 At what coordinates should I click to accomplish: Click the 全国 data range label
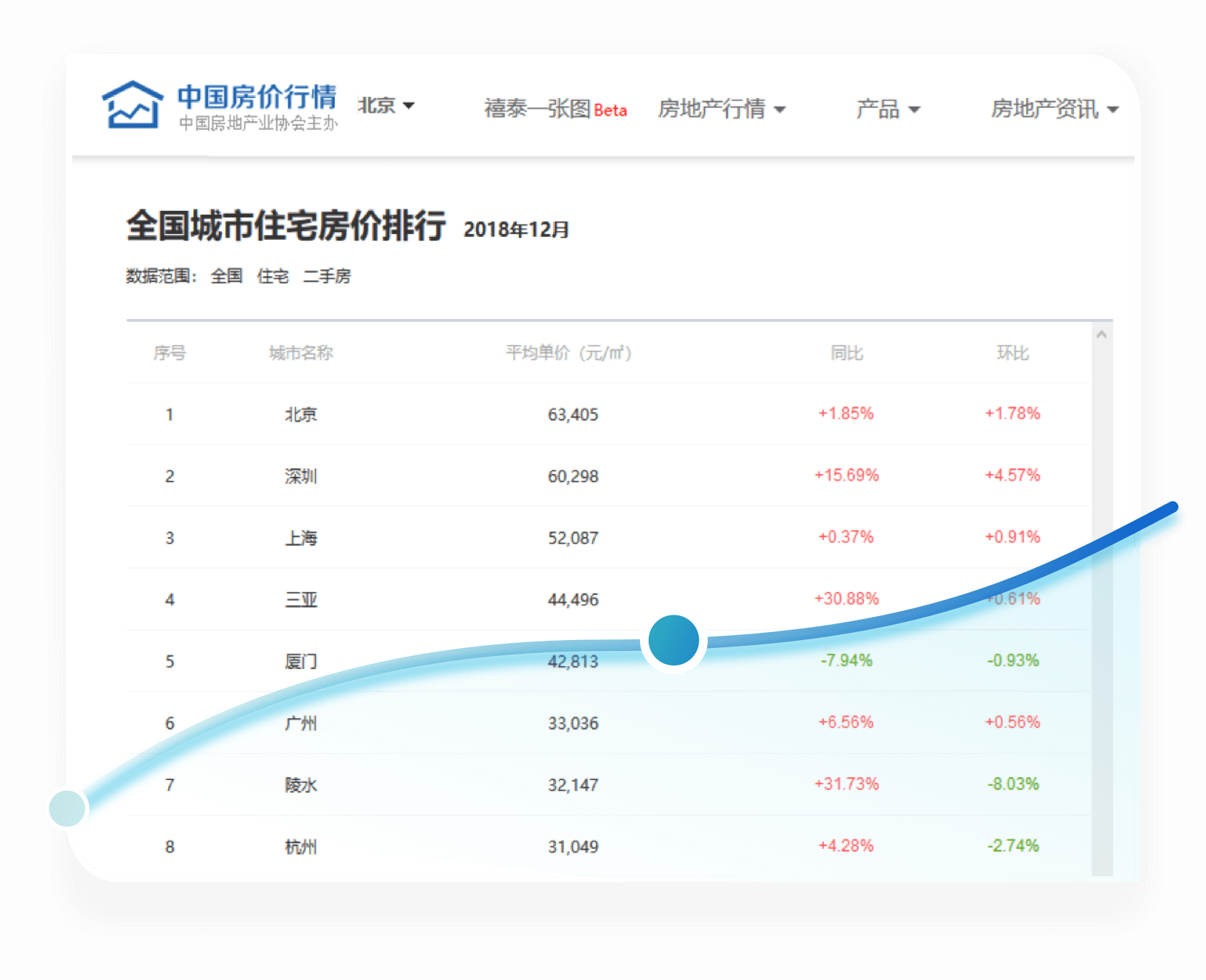(227, 276)
